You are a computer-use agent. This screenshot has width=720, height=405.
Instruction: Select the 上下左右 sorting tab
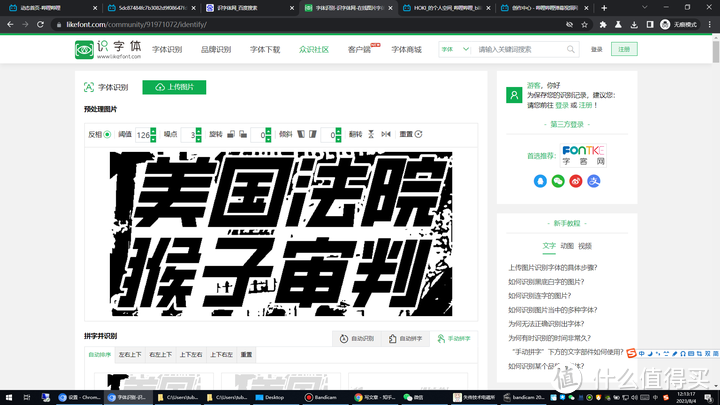click(191, 354)
